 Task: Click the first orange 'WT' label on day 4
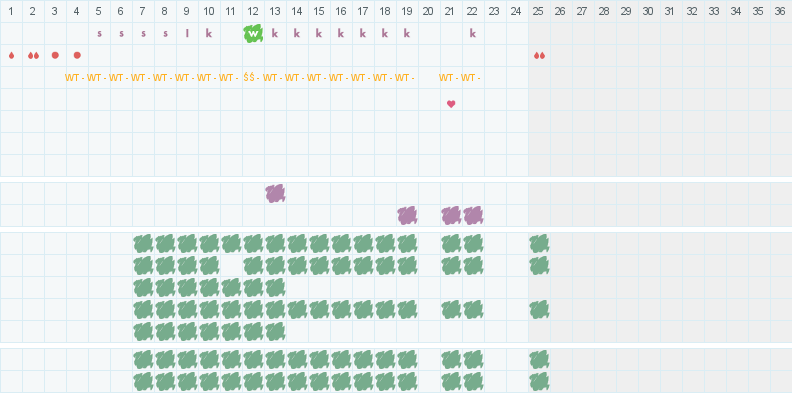pyautogui.click(x=72, y=78)
